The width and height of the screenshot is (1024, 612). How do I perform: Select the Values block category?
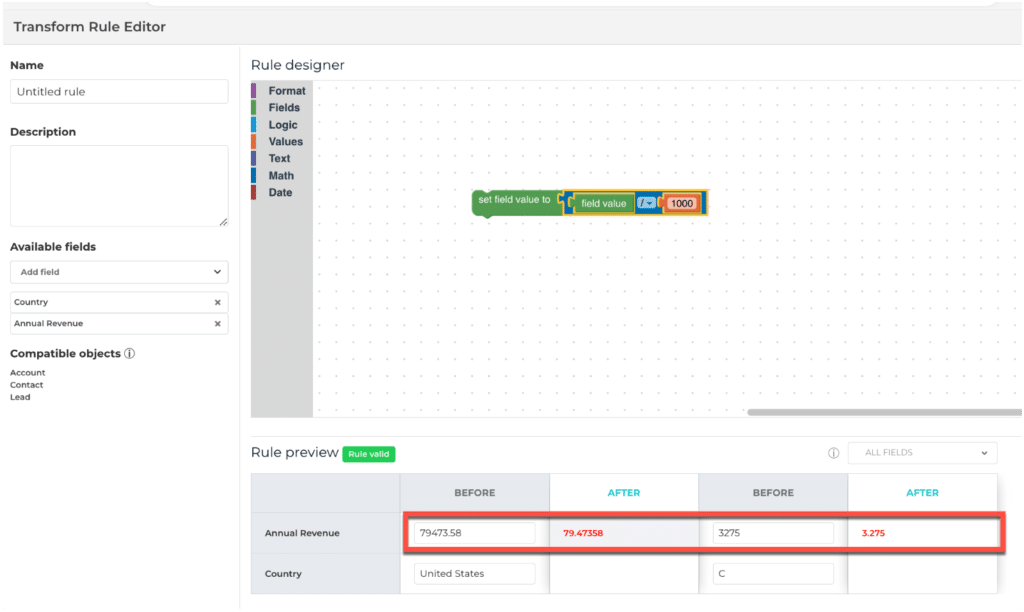pos(285,142)
